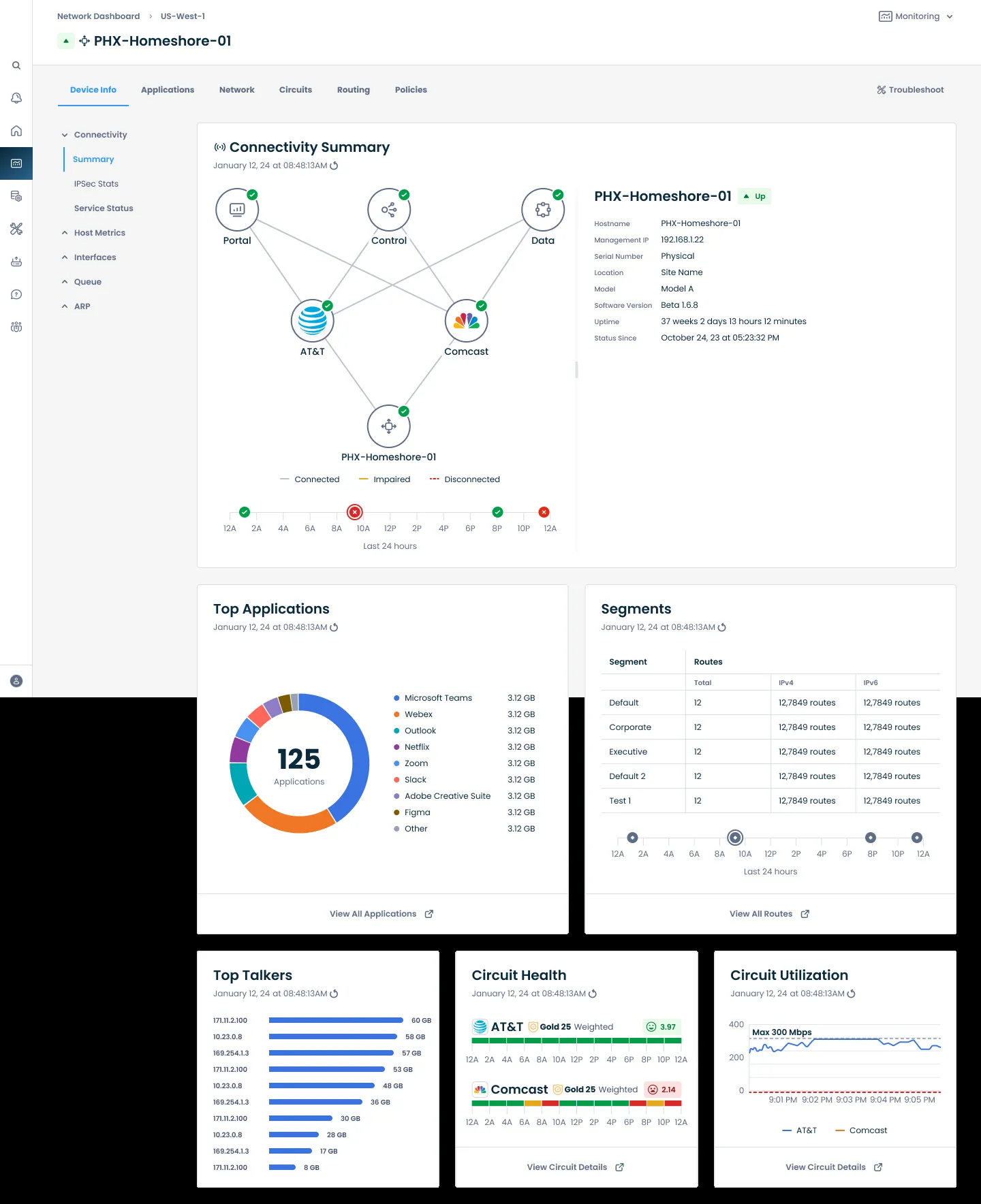981x1204 pixels.
Task: Open the Policies tab
Action: point(411,90)
